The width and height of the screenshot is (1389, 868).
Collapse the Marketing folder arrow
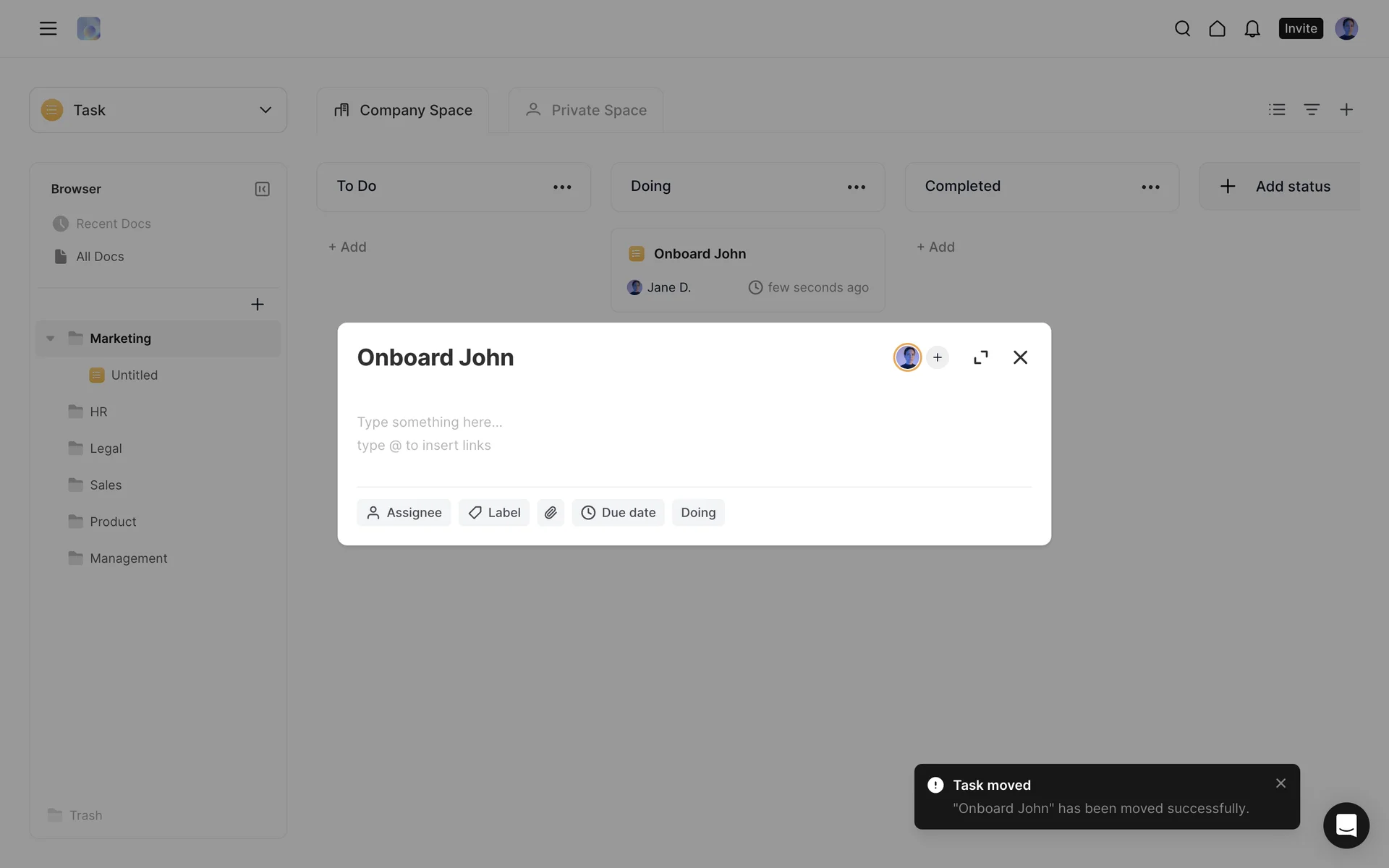tap(51, 339)
